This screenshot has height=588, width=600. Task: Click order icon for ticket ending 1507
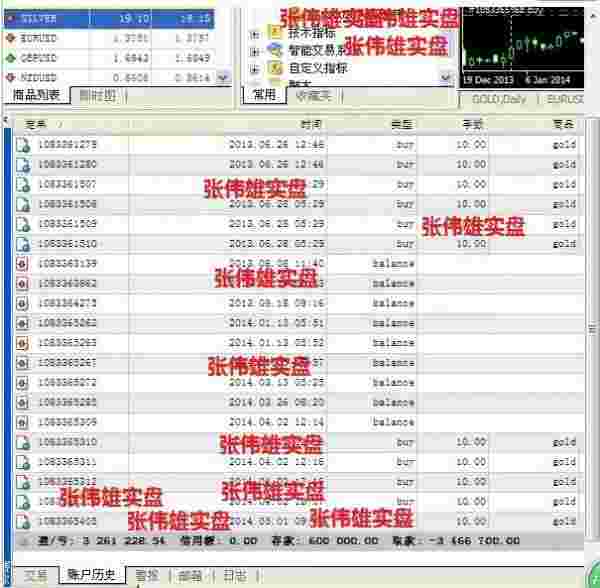pyautogui.click(x=23, y=184)
